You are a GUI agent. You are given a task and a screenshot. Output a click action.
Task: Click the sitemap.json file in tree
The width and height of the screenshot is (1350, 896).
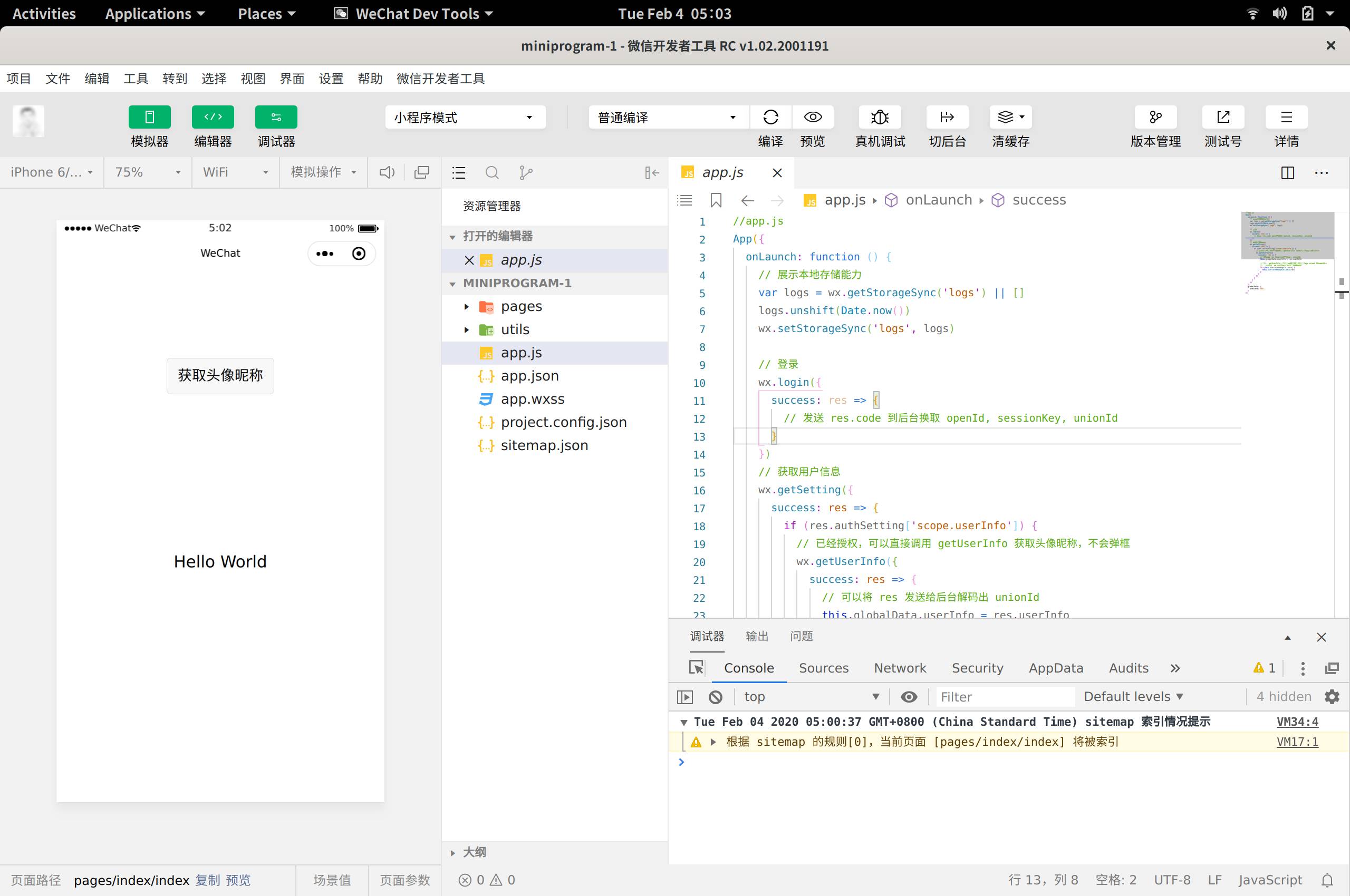(544, 445)
